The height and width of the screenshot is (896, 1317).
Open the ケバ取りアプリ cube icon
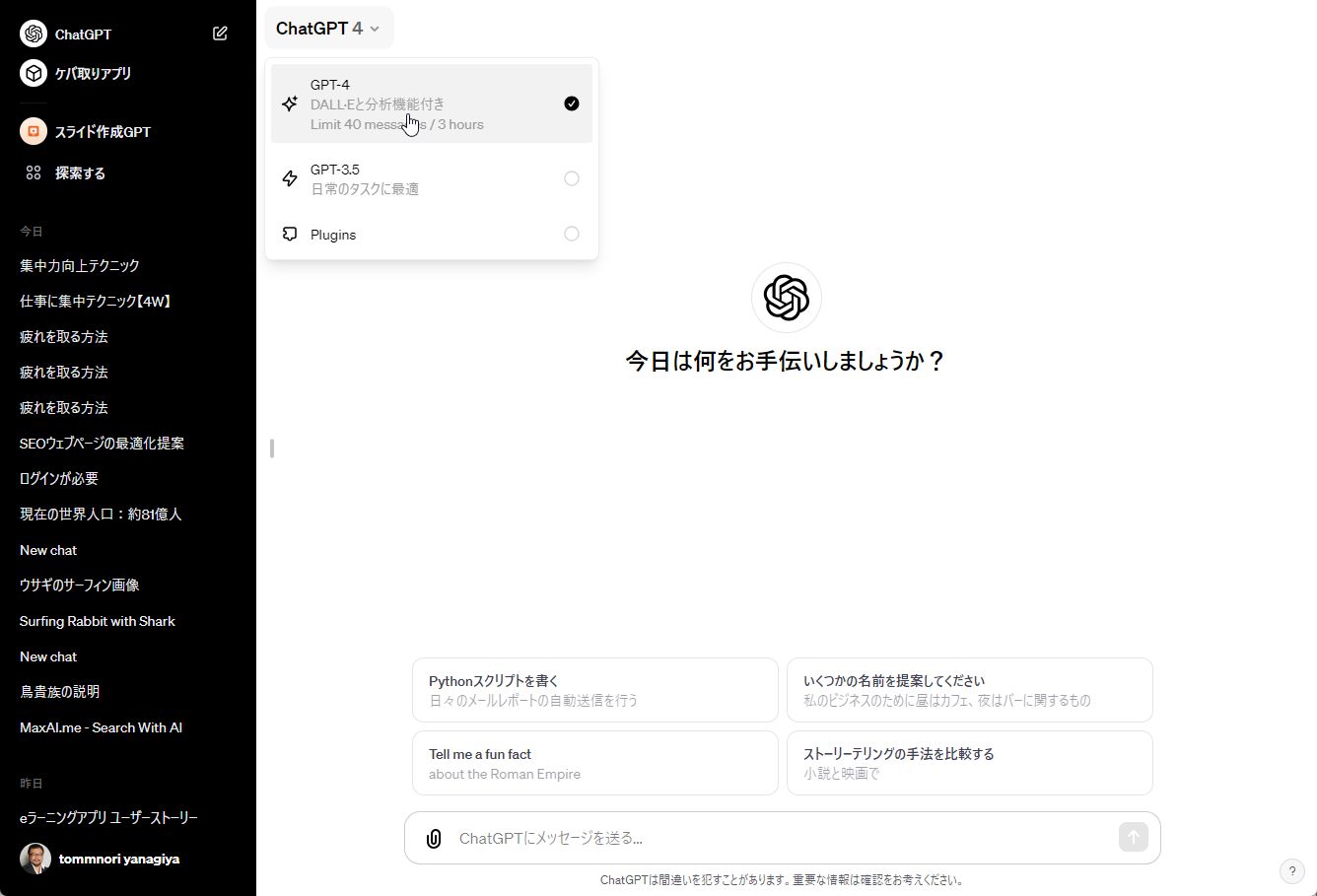pyautogui.click(x=34, y=73)
